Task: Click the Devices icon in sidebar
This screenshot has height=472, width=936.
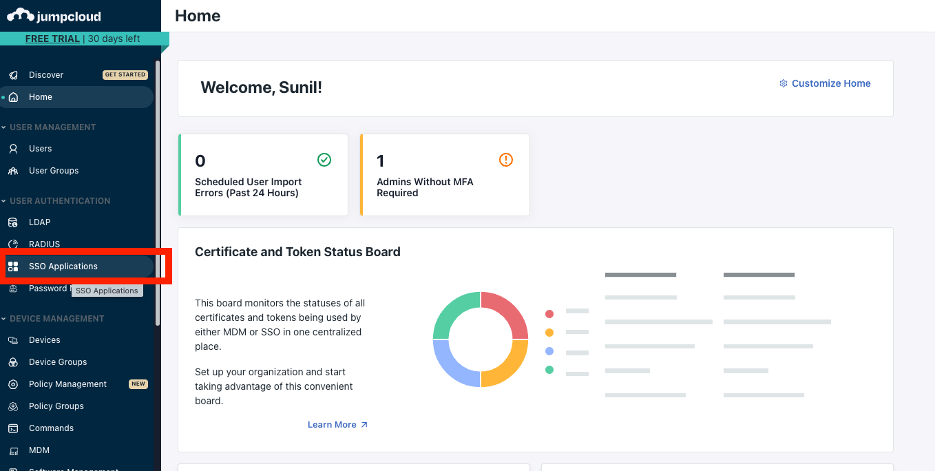Action: 13,340
